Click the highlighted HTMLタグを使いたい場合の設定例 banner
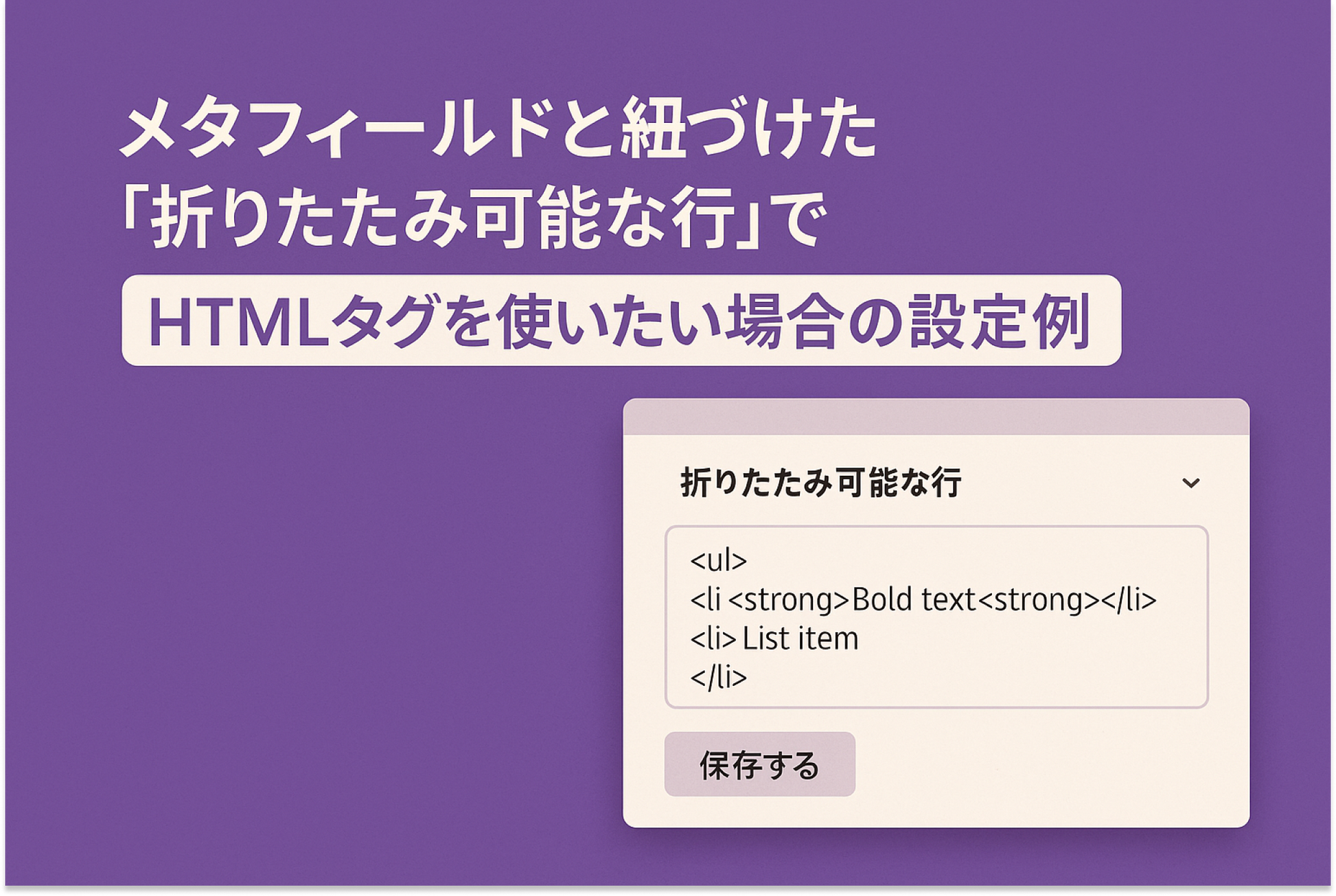 [621, 321]
